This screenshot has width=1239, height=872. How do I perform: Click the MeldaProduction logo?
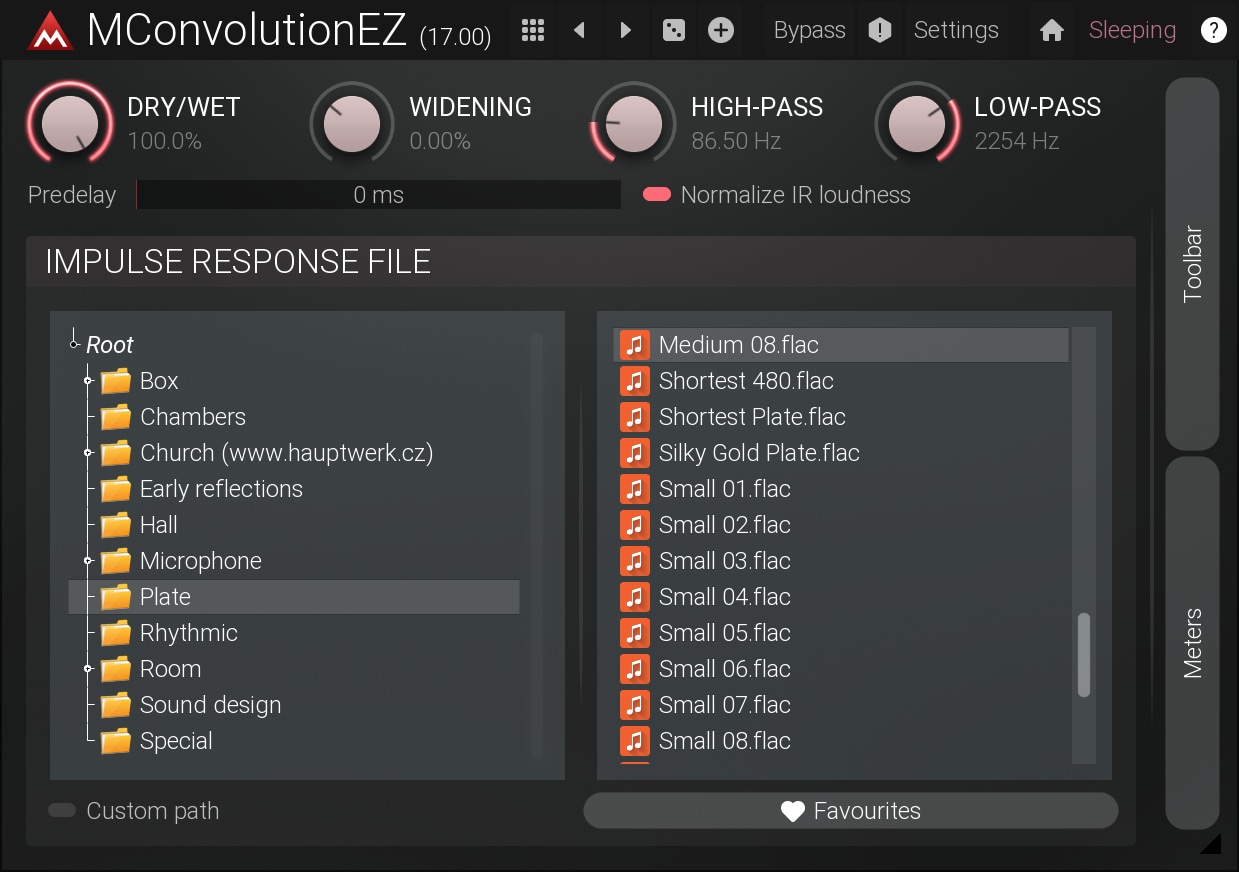[50, 32]
